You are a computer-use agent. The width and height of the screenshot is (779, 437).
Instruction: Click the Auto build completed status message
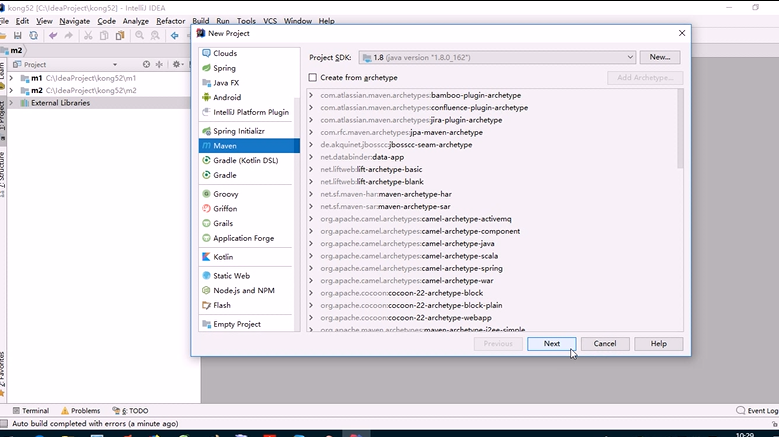95,424
